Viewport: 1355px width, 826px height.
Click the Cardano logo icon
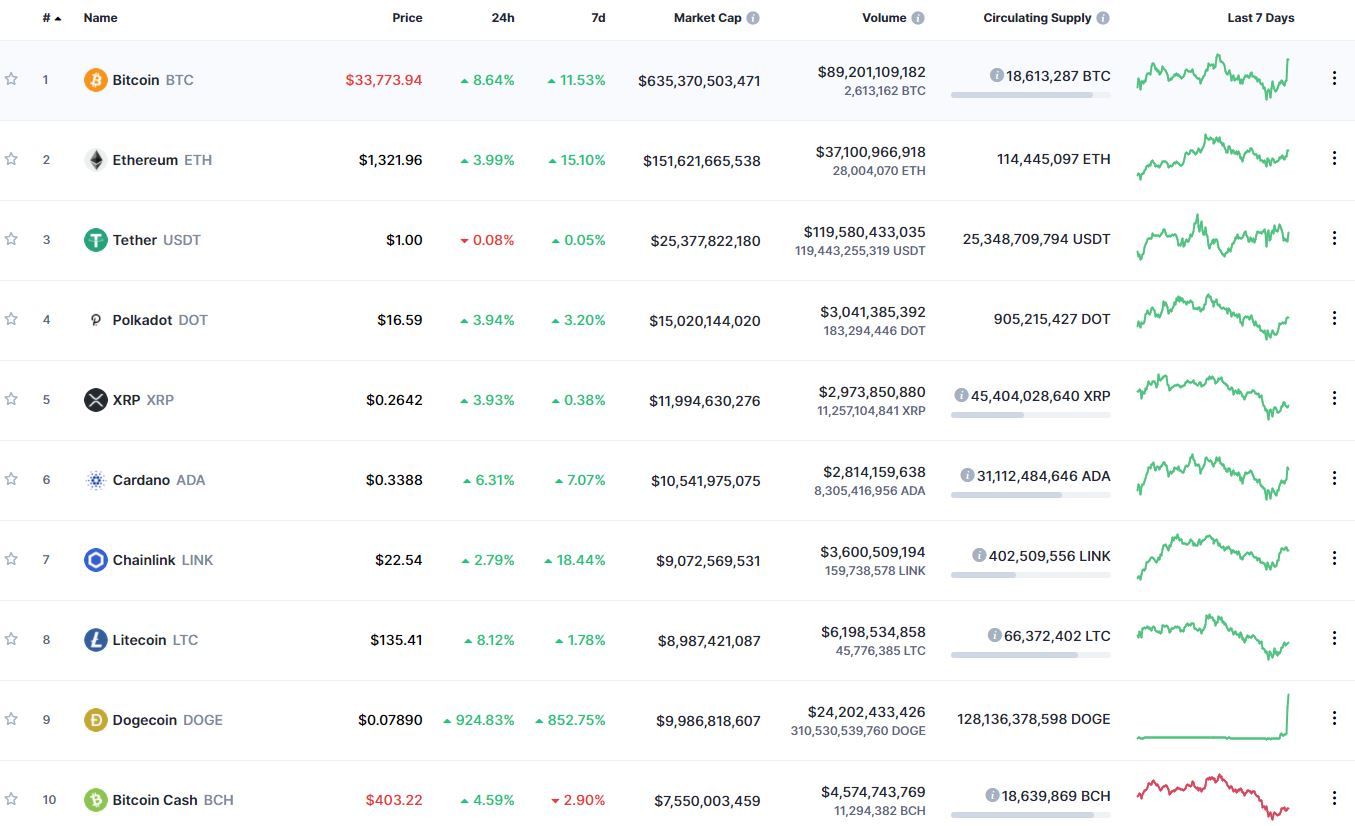click(95, 480)
